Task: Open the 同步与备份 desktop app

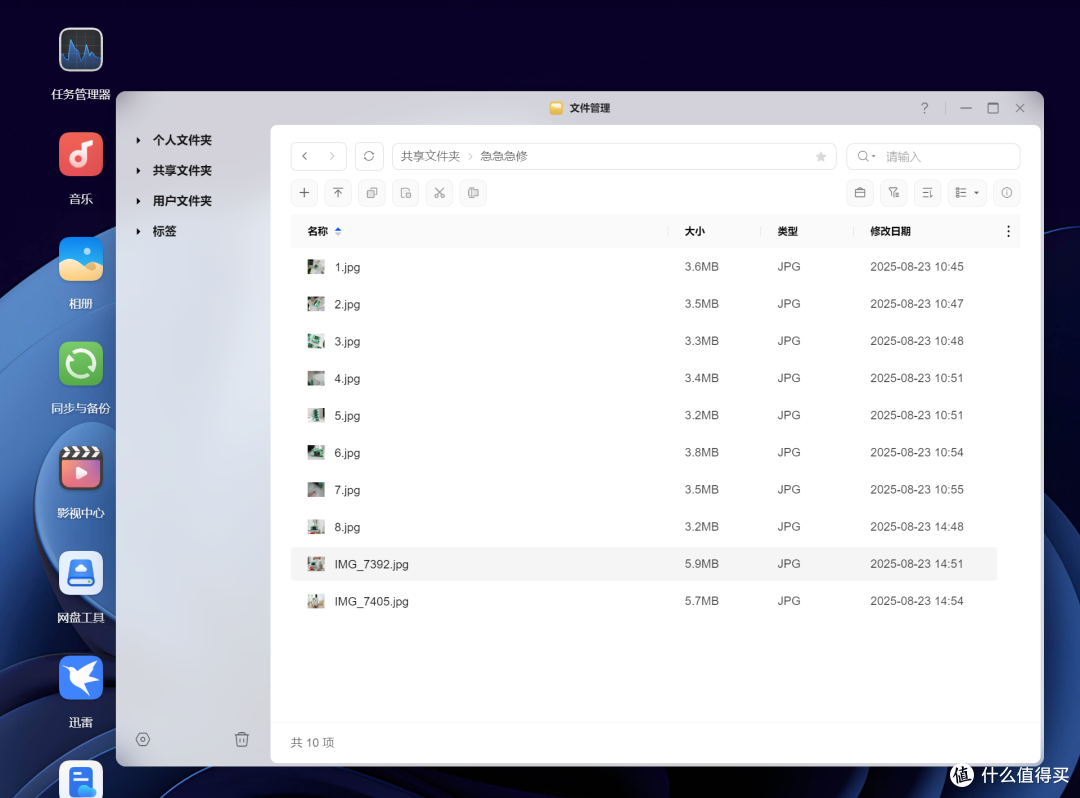Action: click(81, 364)
